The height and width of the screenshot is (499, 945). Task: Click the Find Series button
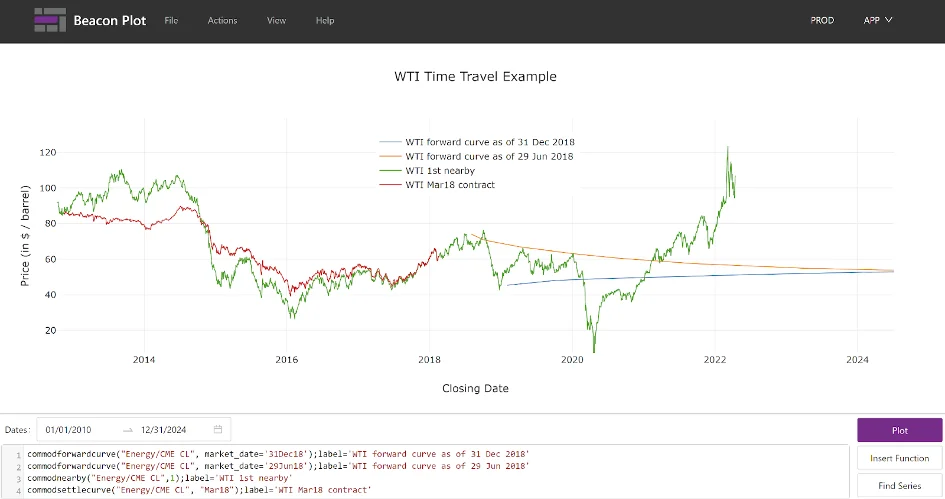tap(899, 486)
